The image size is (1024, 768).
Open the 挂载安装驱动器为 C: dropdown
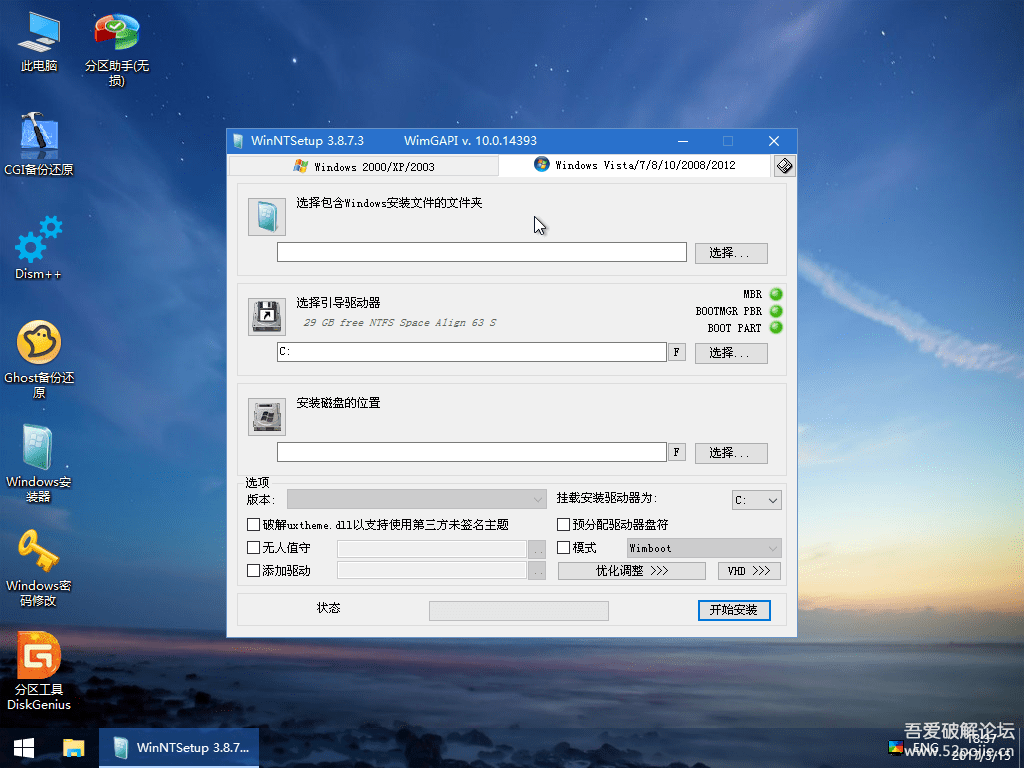click(756, 500)
